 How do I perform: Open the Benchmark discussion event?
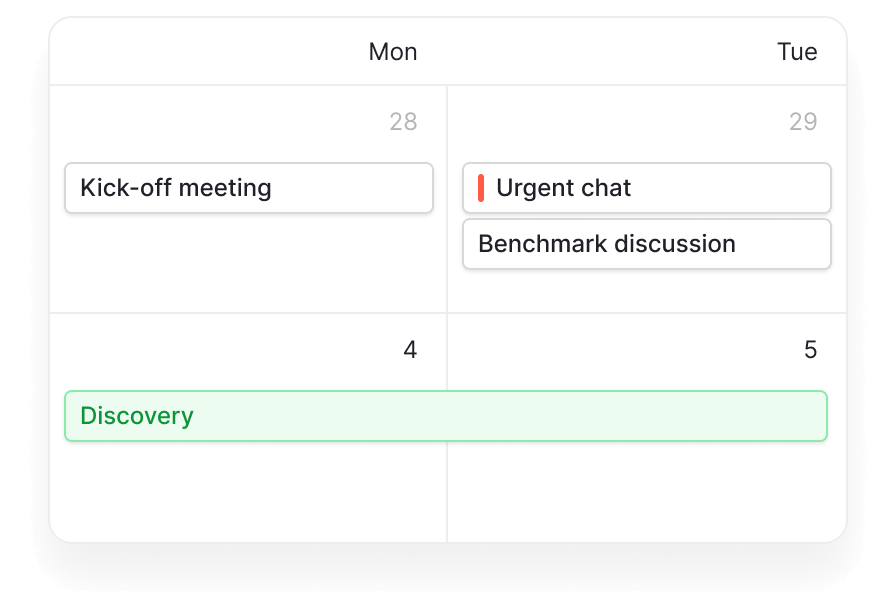point(646,244)
